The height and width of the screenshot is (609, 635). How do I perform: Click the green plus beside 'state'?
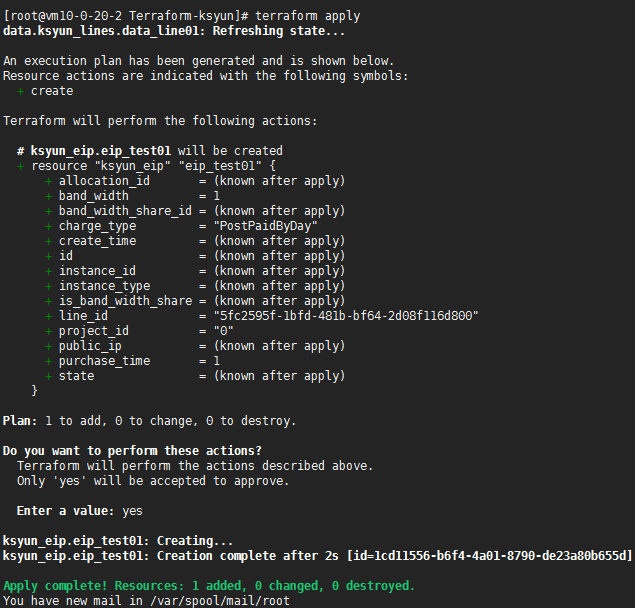(48, 376)
